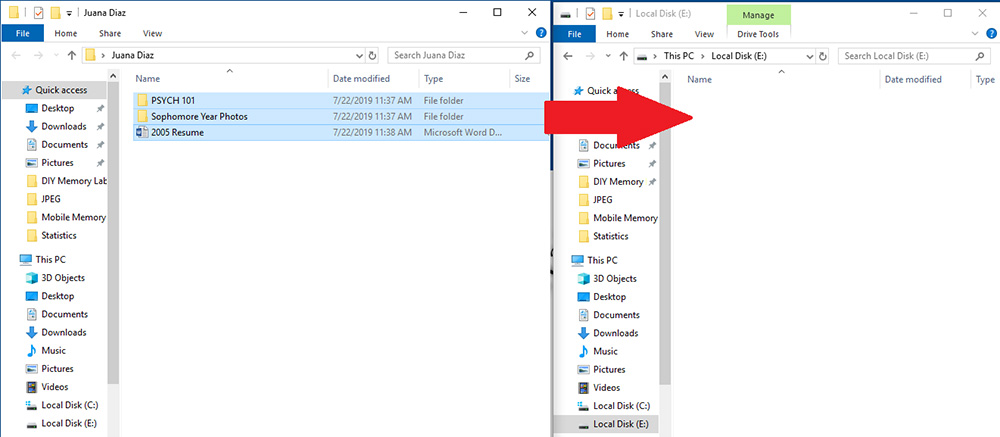
Task: Select the Sophomore Year Photos folder
Action: (x=199, y=116)
